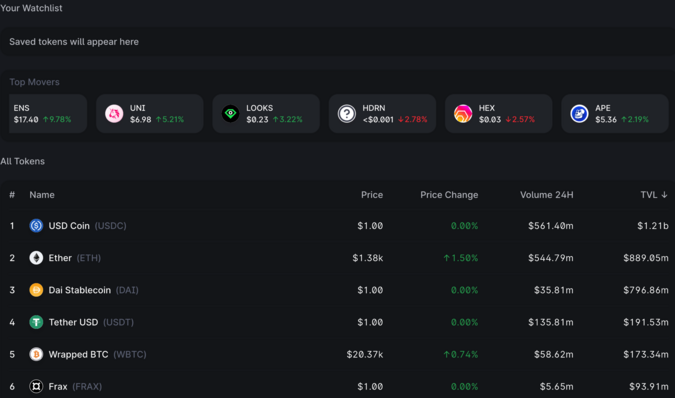Click the Frax logo icon
This screenshot has height=398, width=675.
tap(36, 386)
